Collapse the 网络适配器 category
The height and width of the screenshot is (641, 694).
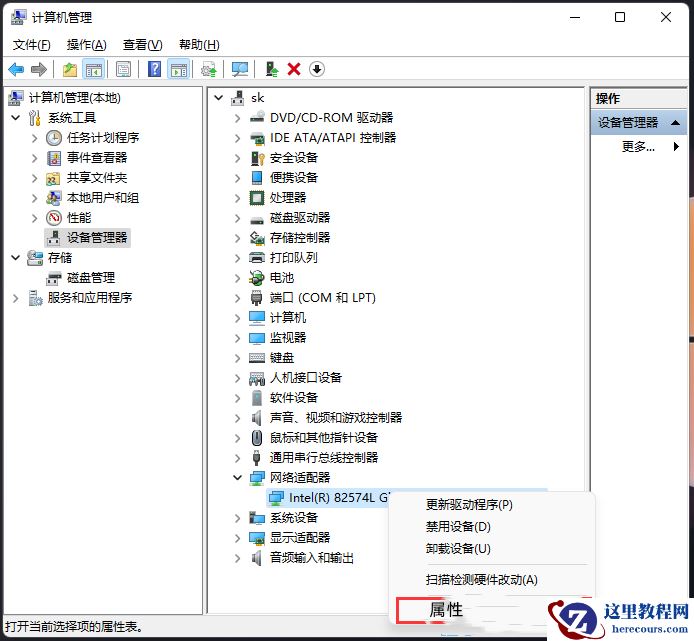[x=238, y=478]
